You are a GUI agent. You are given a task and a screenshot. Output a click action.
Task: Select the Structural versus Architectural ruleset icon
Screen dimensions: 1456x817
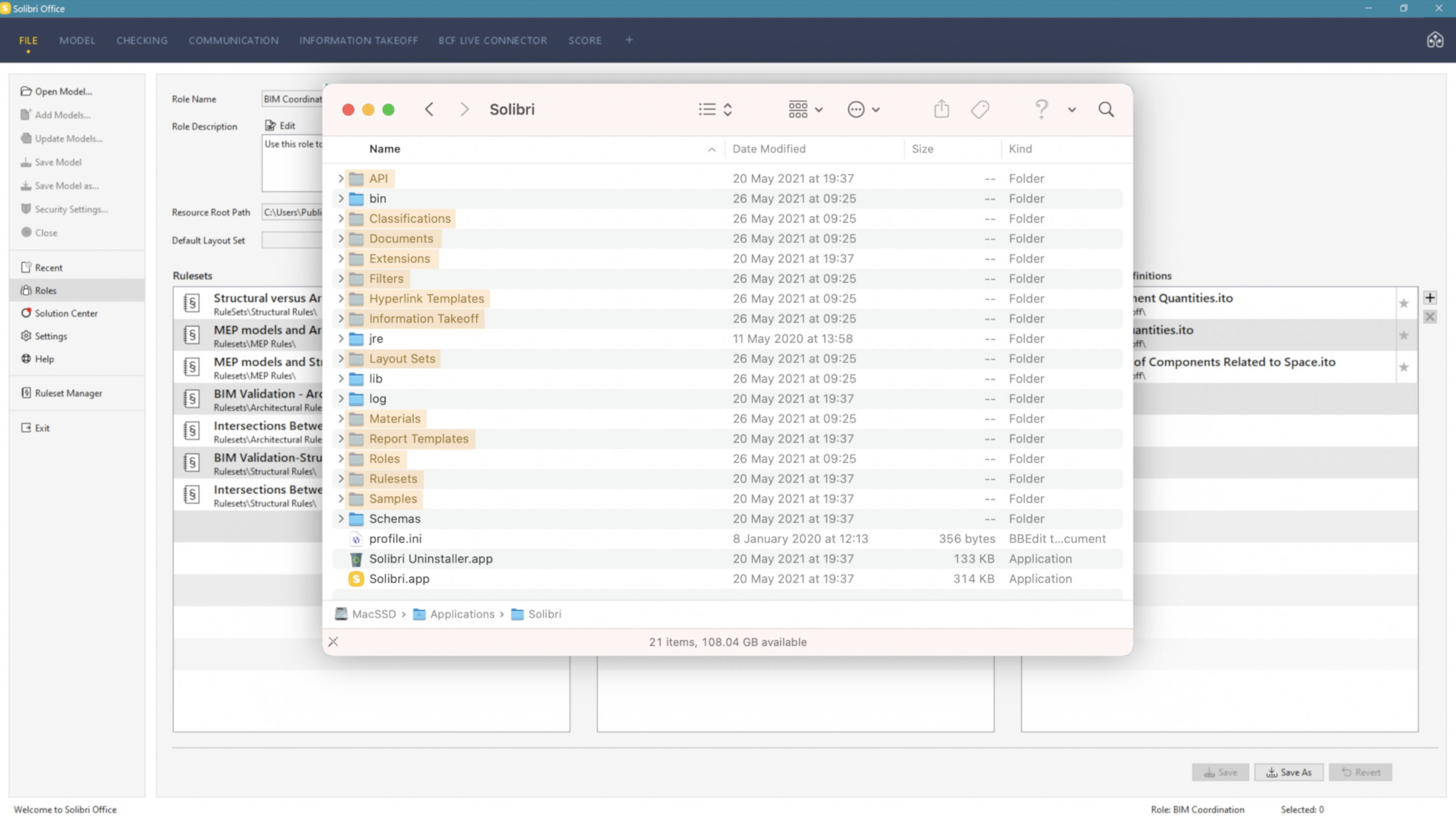pyautogui.click(x=192, y=303)
